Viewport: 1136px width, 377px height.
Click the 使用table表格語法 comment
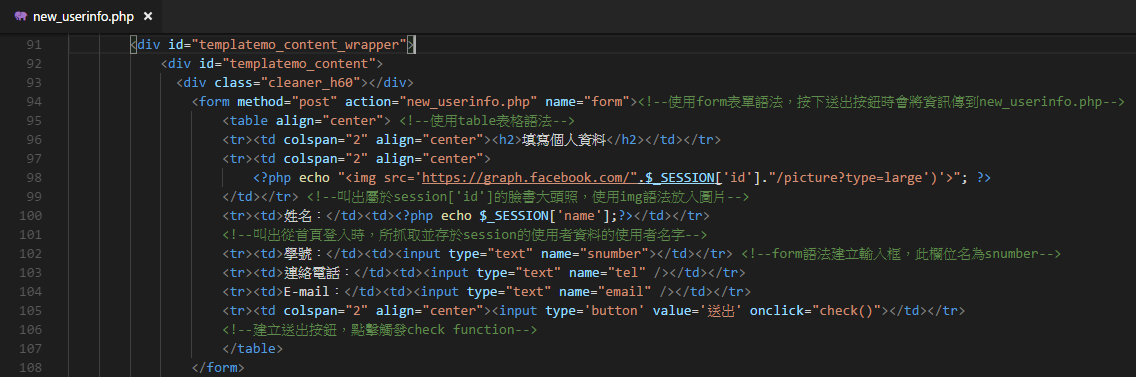(487, 120)
